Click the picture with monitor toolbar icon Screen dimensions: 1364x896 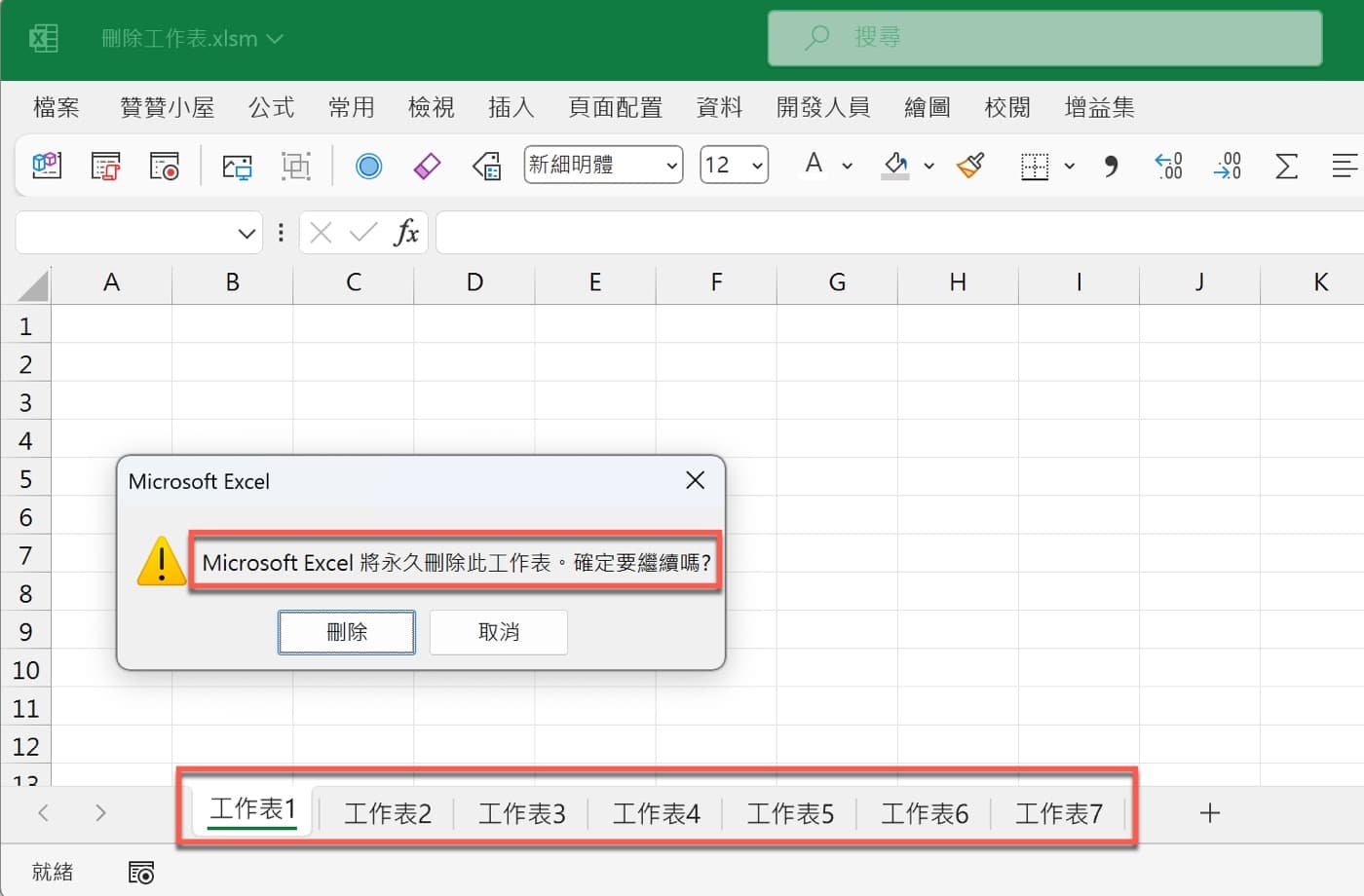click(x=237, y=167)
